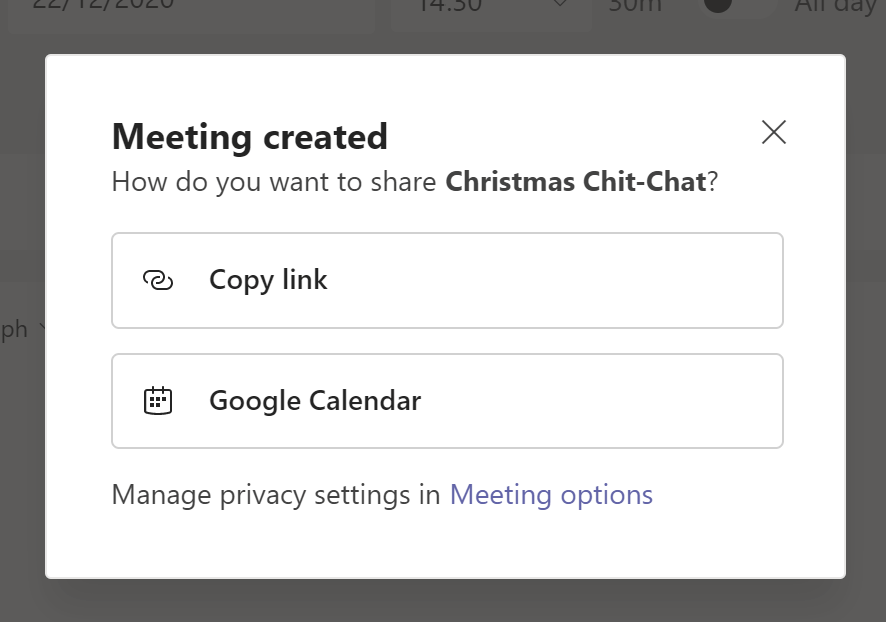Click the "All day" text label

[x=836, y=7]
